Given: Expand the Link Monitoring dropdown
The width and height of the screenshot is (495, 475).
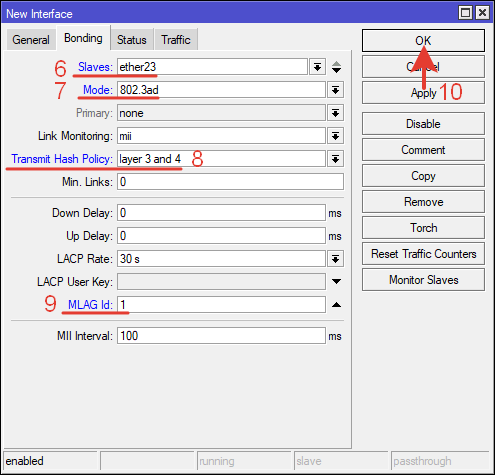Looking at the screenshot, I should tap(335, 136).
